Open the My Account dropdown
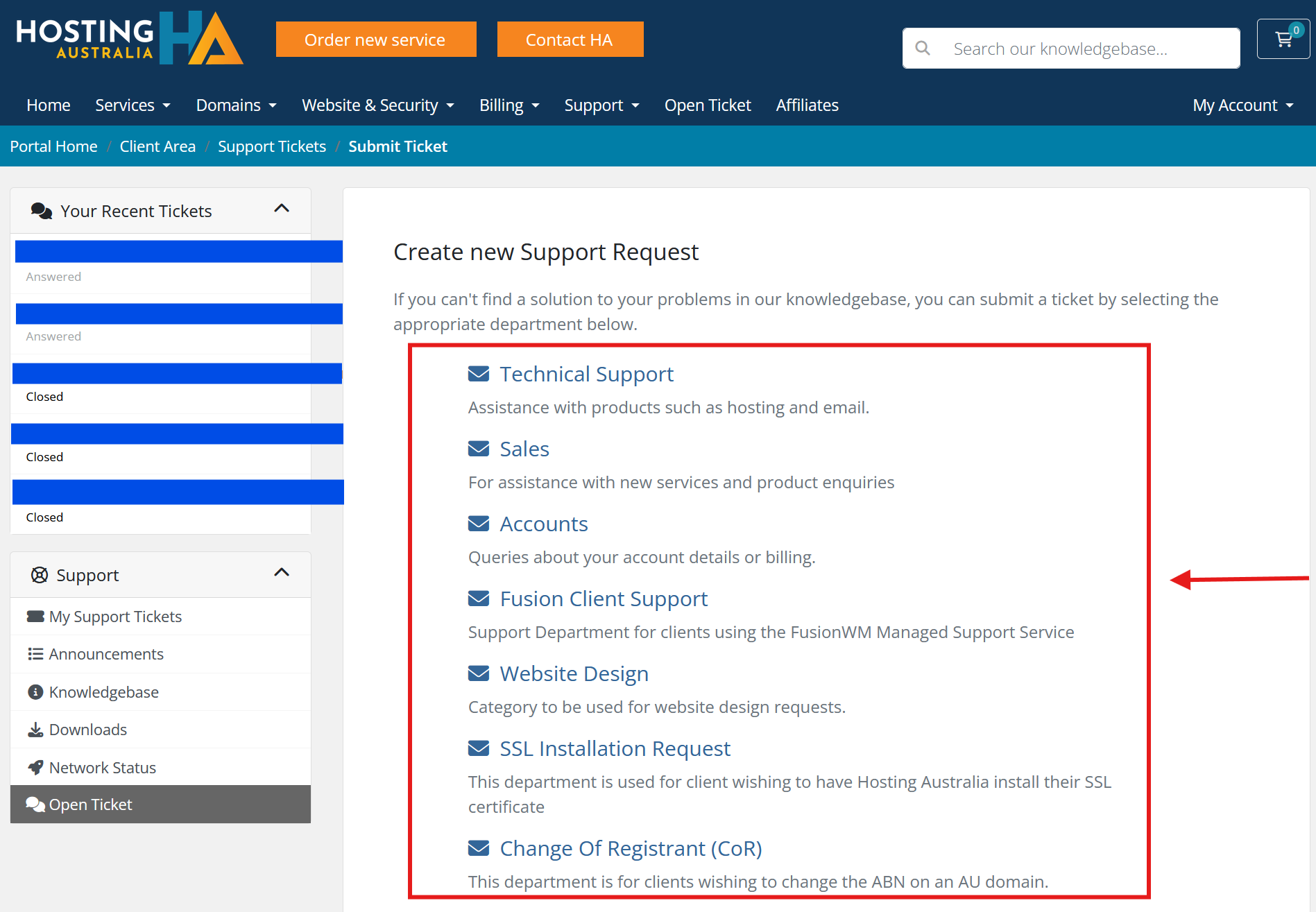The image size is (1316, 912). click(1243, 105)
